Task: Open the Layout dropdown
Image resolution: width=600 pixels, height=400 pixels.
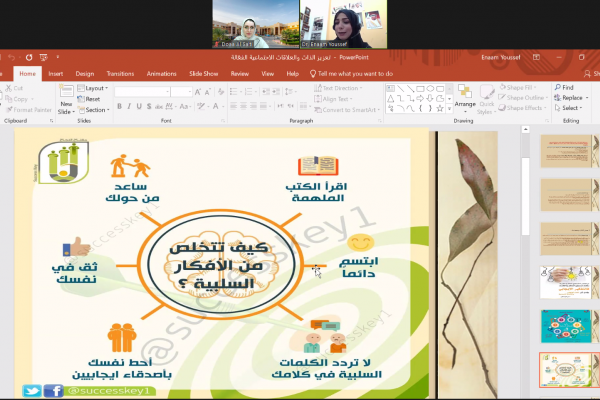Action: pyautogui.click(x=96, y=88)
